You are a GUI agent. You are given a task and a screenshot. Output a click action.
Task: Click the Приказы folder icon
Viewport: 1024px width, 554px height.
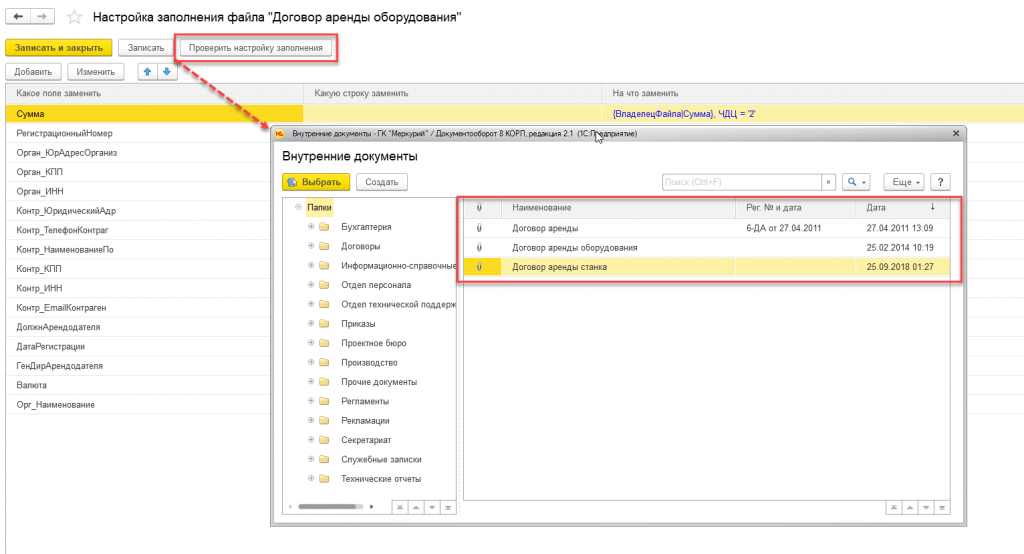pyautogui.click(x=324, y=323)
